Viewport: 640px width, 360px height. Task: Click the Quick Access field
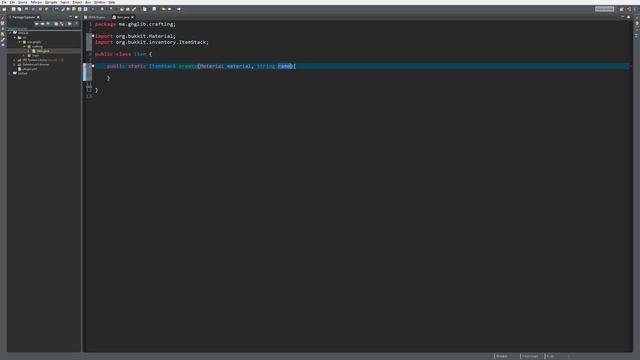[x=604, y=9]
